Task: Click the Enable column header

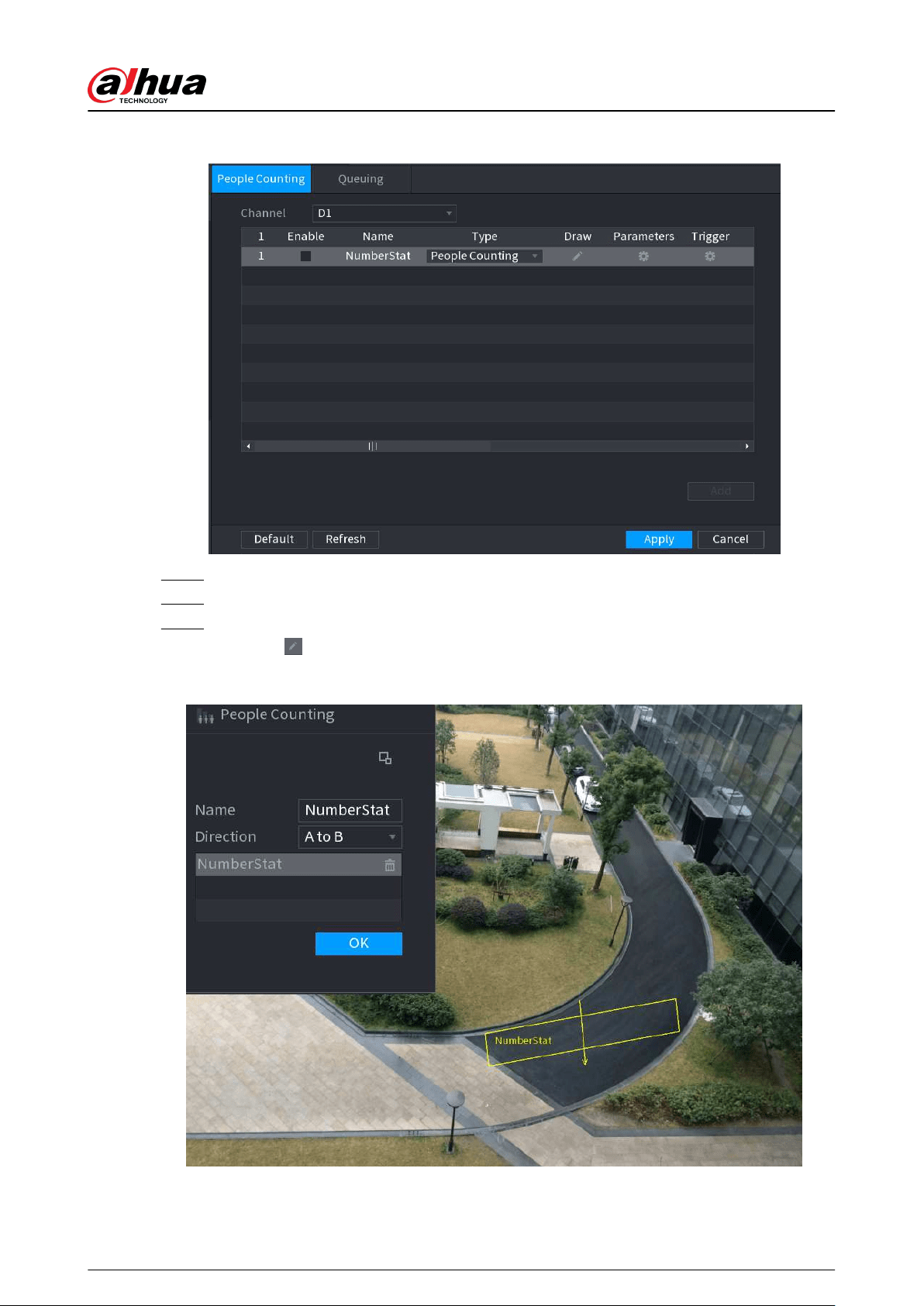Action: 305,236
